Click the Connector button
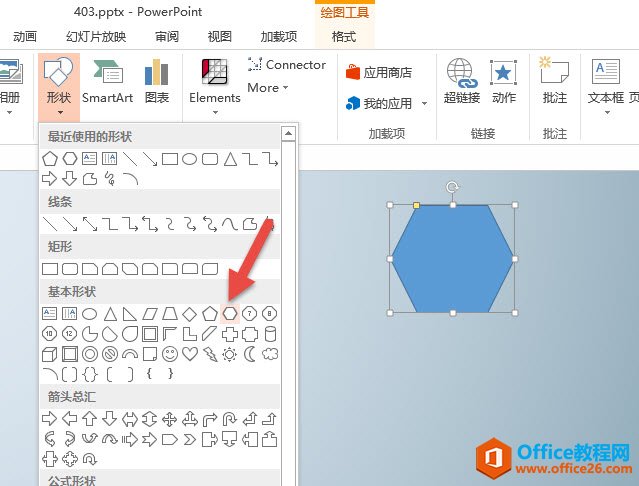Viewport: 639px width, 486px height. point(286,64)
